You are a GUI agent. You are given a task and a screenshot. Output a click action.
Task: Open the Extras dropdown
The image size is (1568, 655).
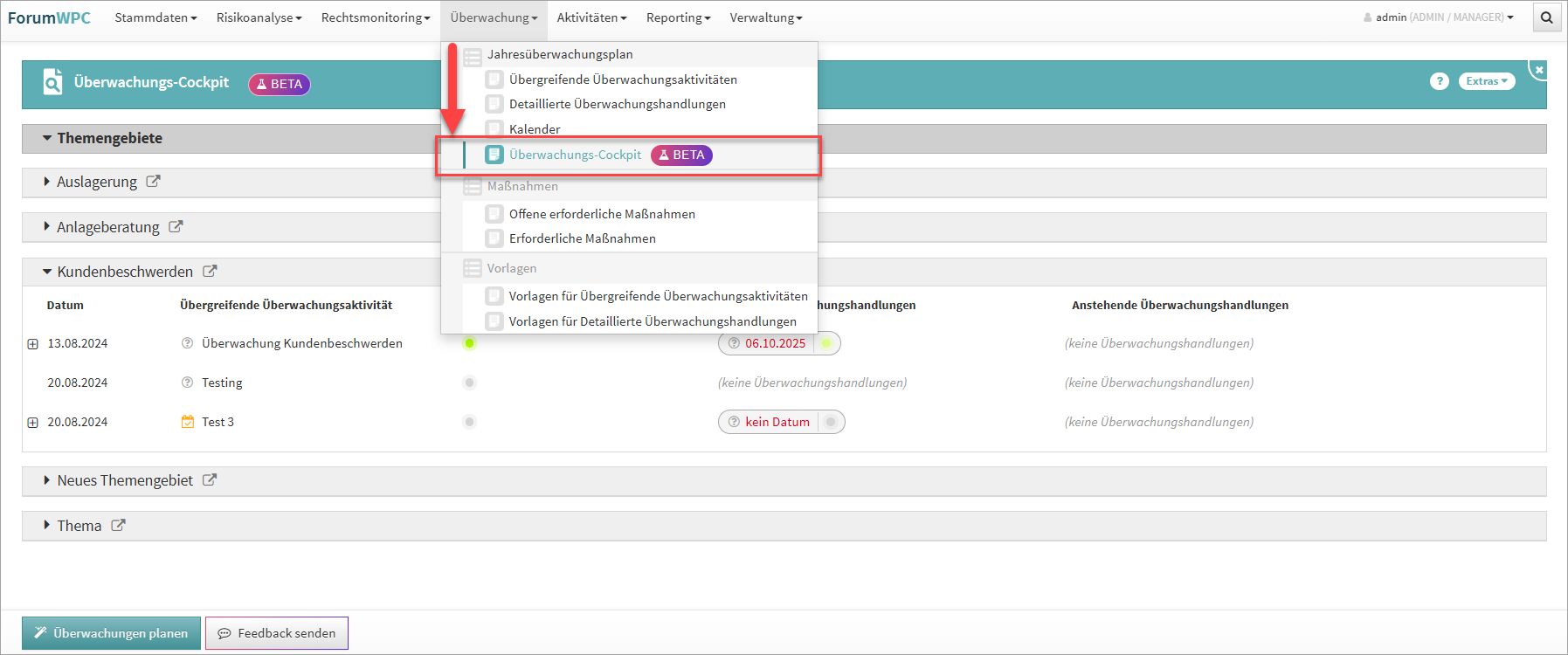coord(1487,81)
